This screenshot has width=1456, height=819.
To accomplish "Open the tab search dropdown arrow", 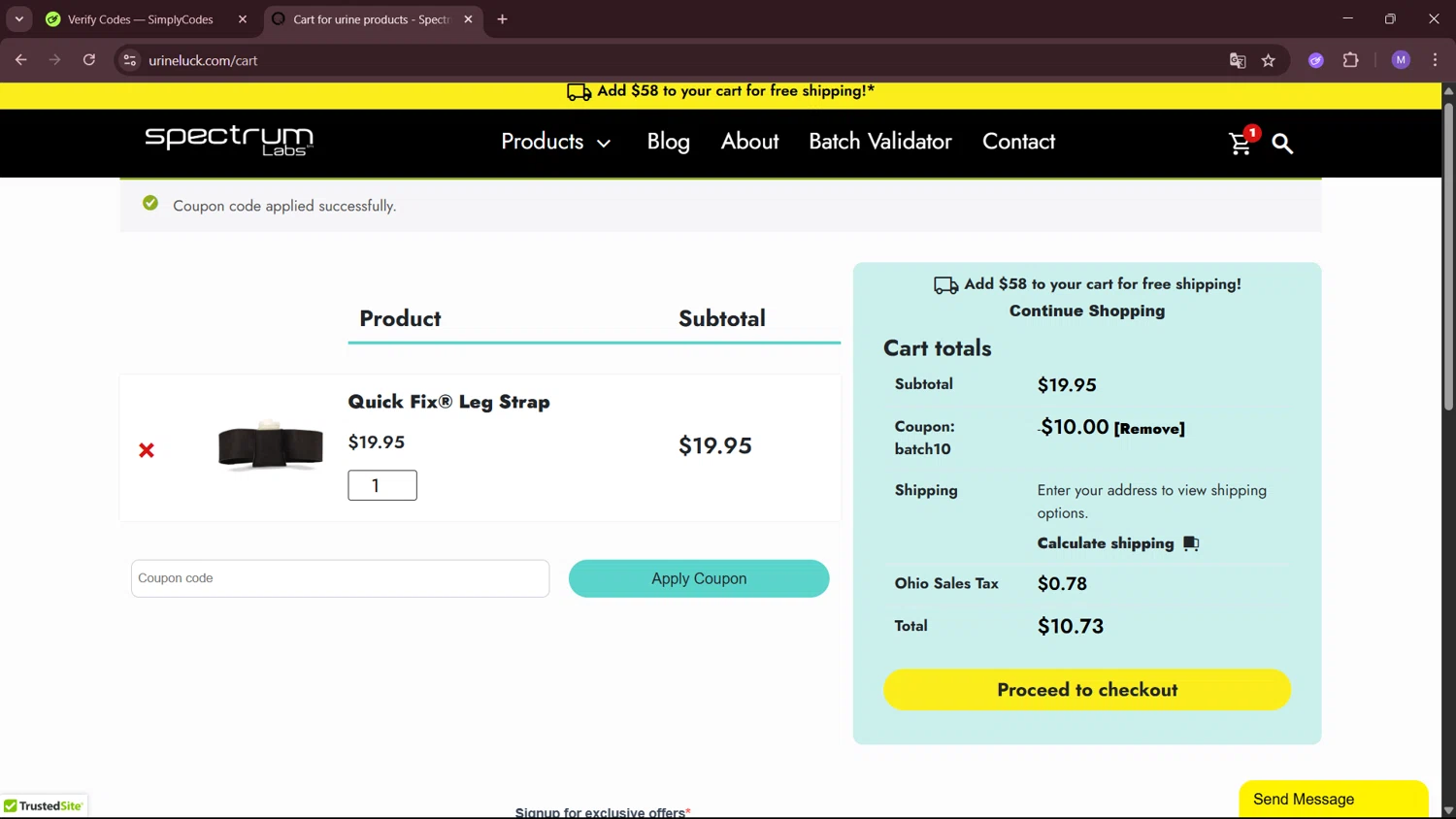I will coord(18,19).
